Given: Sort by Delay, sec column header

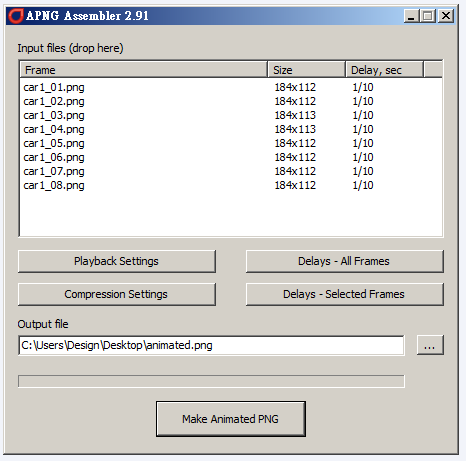Looking at the screenshot, I should point(385,70).
